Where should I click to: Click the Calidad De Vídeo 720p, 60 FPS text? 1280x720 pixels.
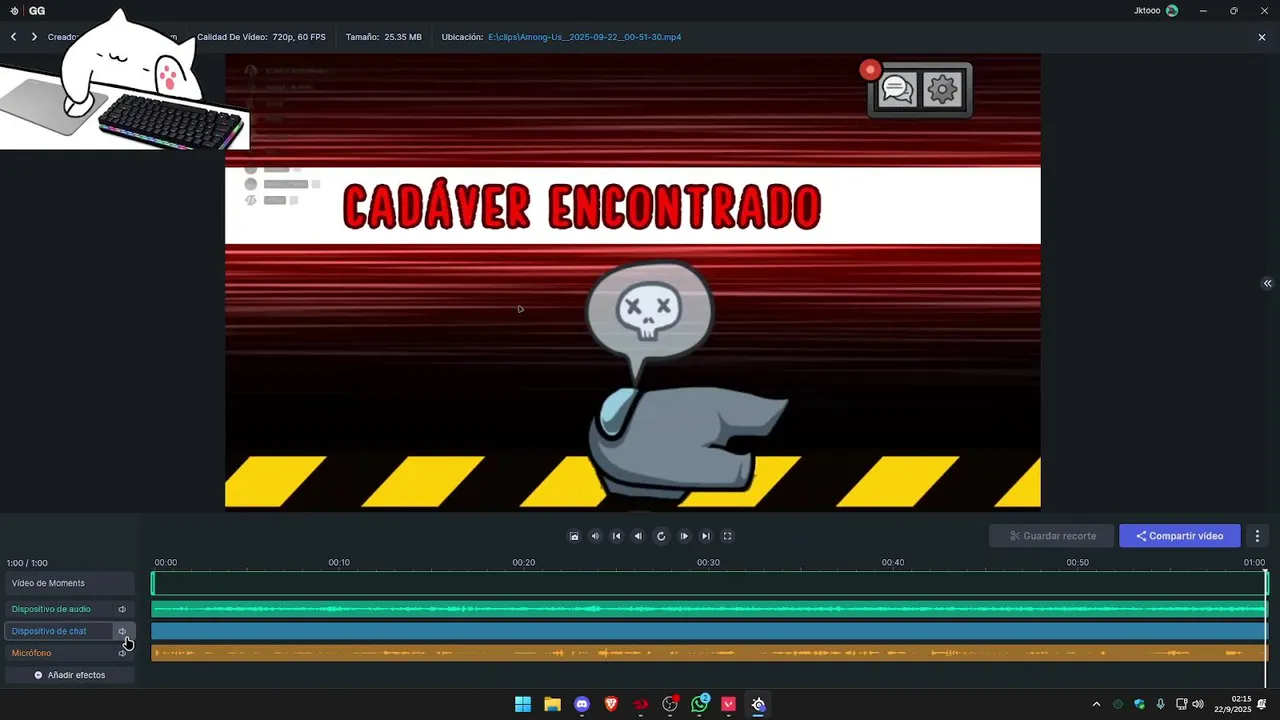point(261,37)
